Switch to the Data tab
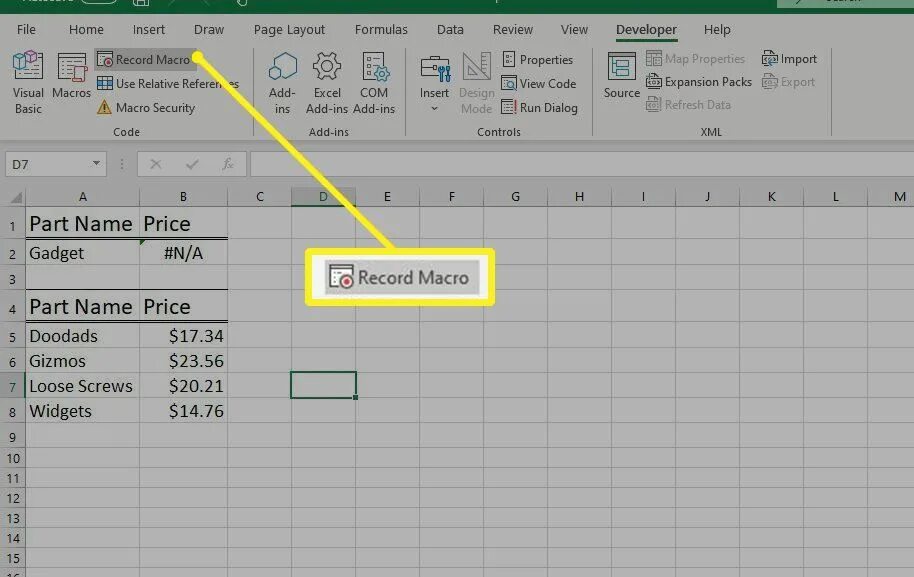This screenshot has height=577, width=914. point(450,29)
